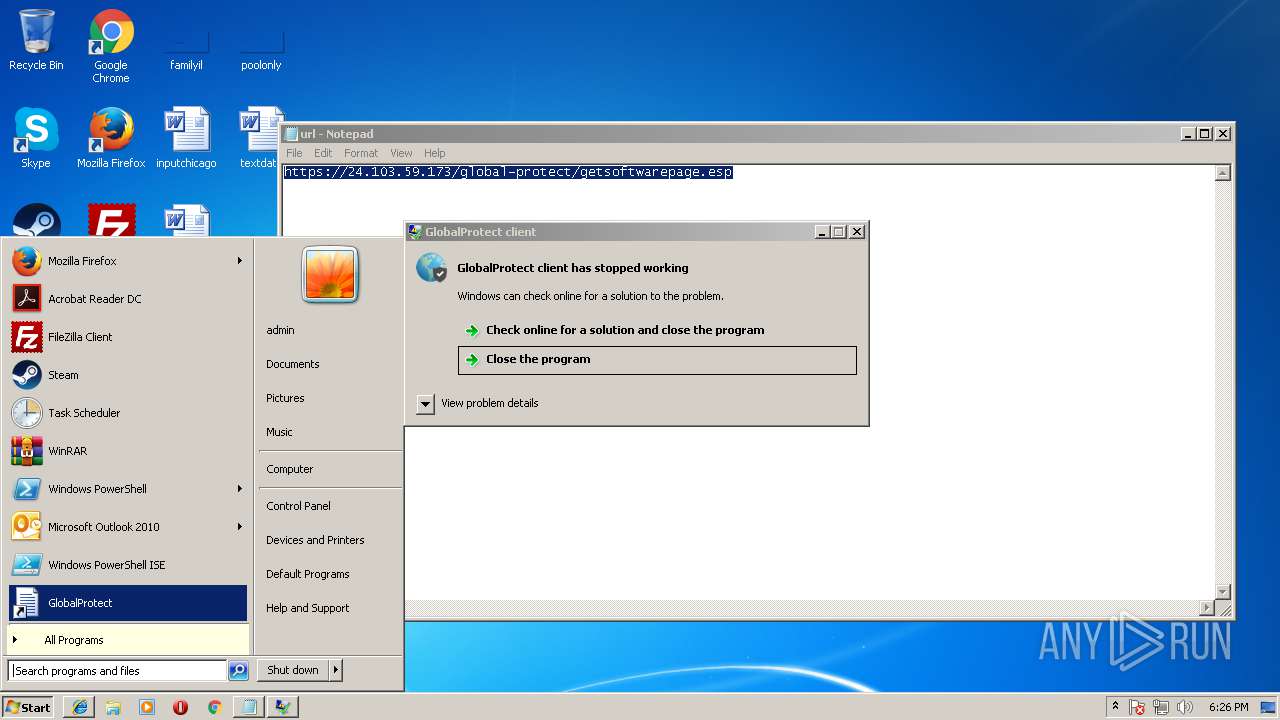The width and height of the screenshot is (1280, 720).
Task: Click the Start menu search magnifier button
Action: 238,671
